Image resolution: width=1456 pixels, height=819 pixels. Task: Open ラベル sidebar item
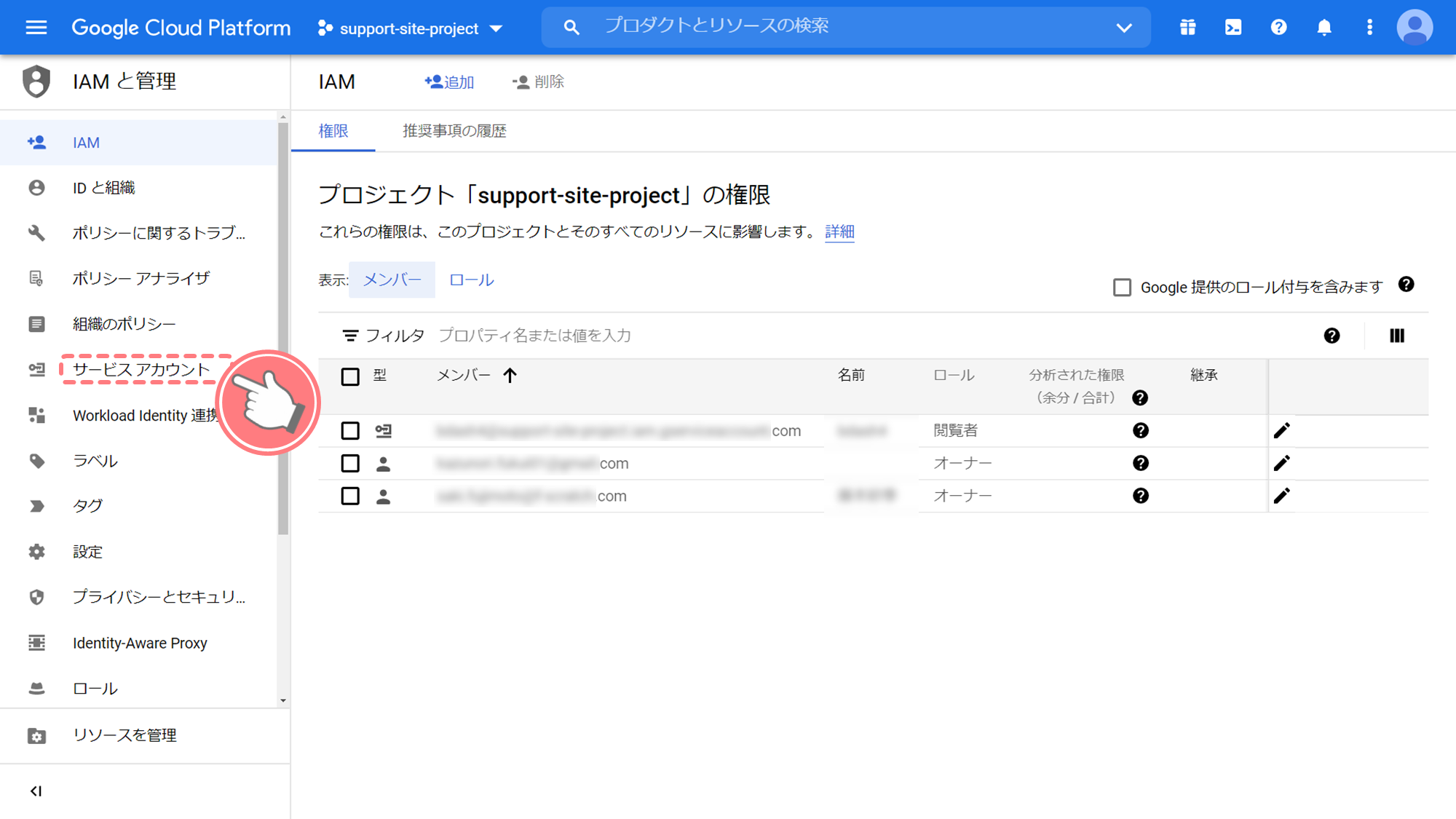point(138,461)
